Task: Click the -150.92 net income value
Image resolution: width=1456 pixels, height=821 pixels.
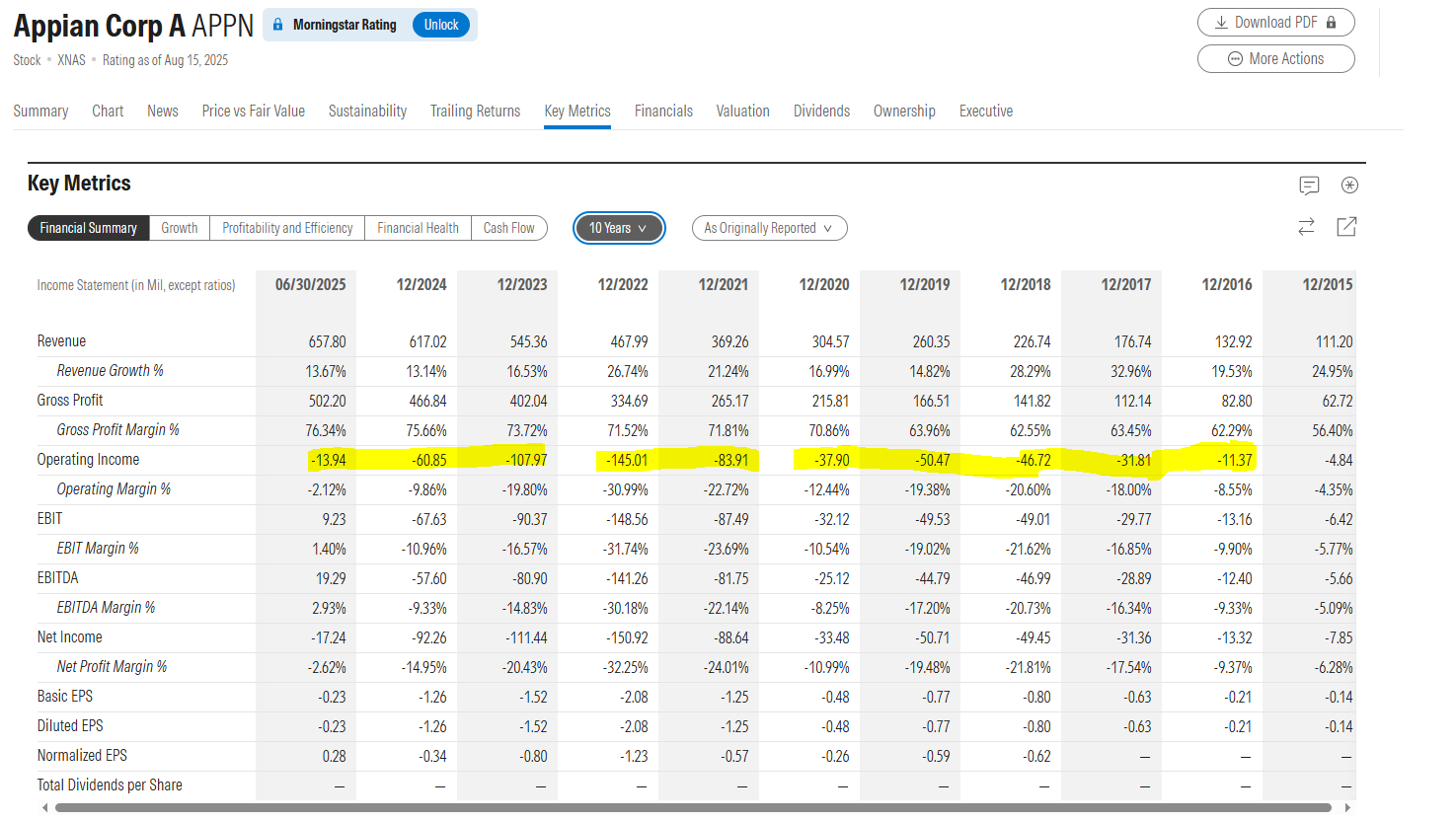Action: coord(627,637)
